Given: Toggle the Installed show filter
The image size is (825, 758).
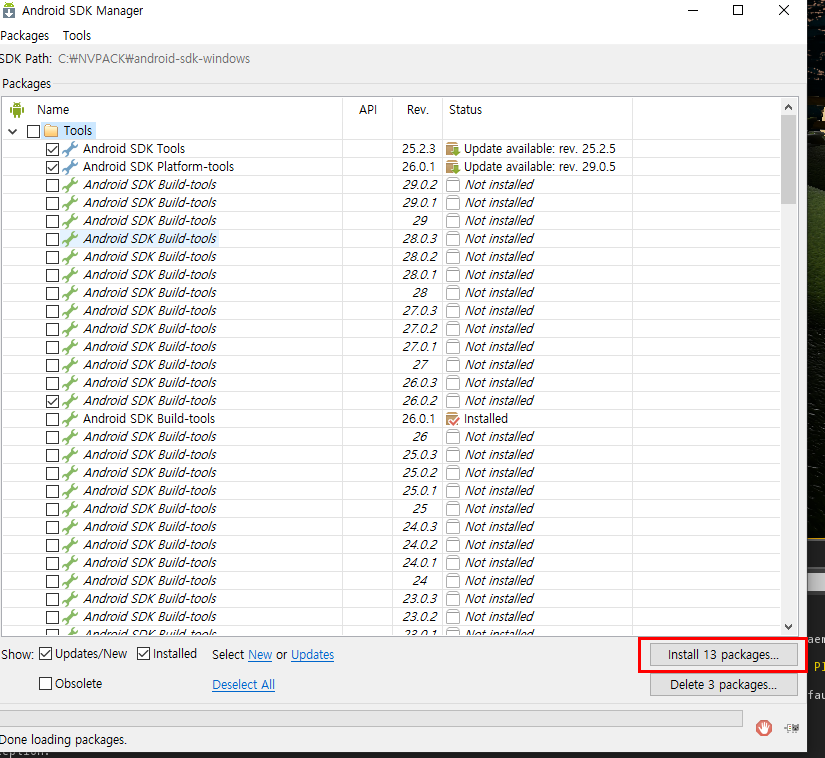Looking at the screenshot, I should click(143, 654).
